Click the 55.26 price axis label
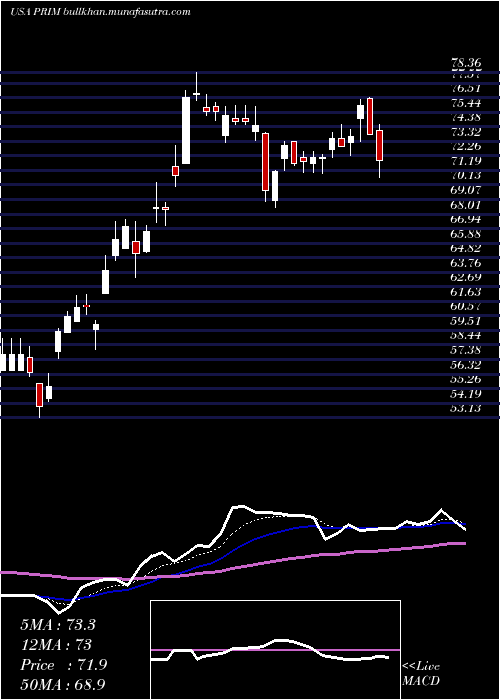The height and width of the screenshot is (700, 500). pos(466,379)
